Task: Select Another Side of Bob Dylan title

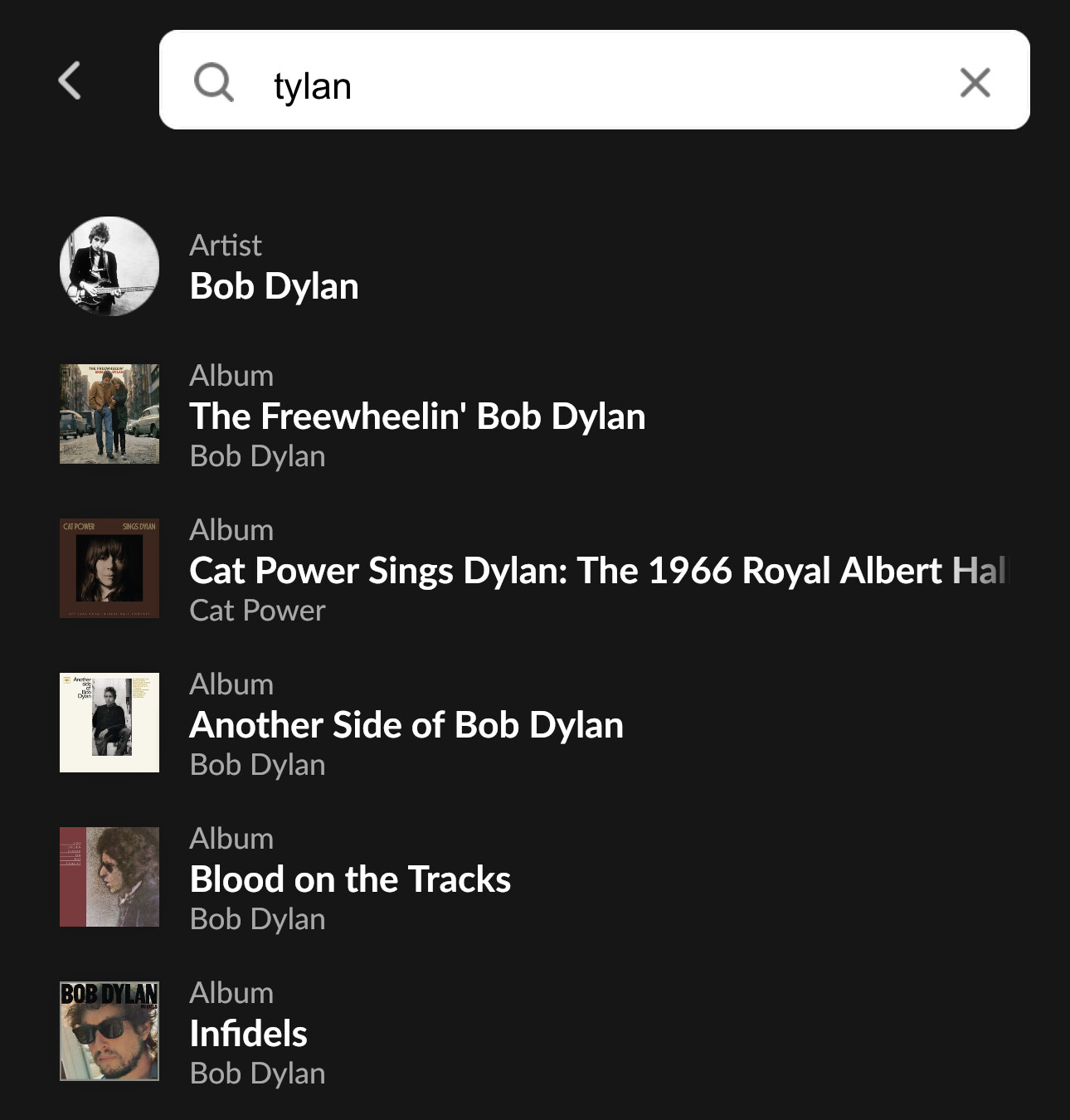Action: click(406, 725)
